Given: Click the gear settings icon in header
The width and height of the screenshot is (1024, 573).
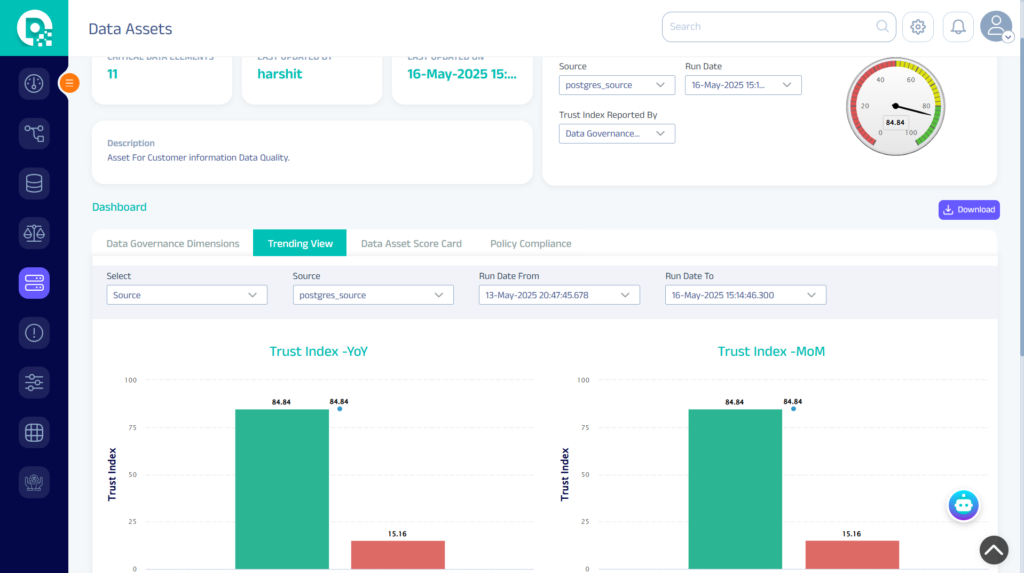Looking at the screenshot, I should click(x=918, y=27).
